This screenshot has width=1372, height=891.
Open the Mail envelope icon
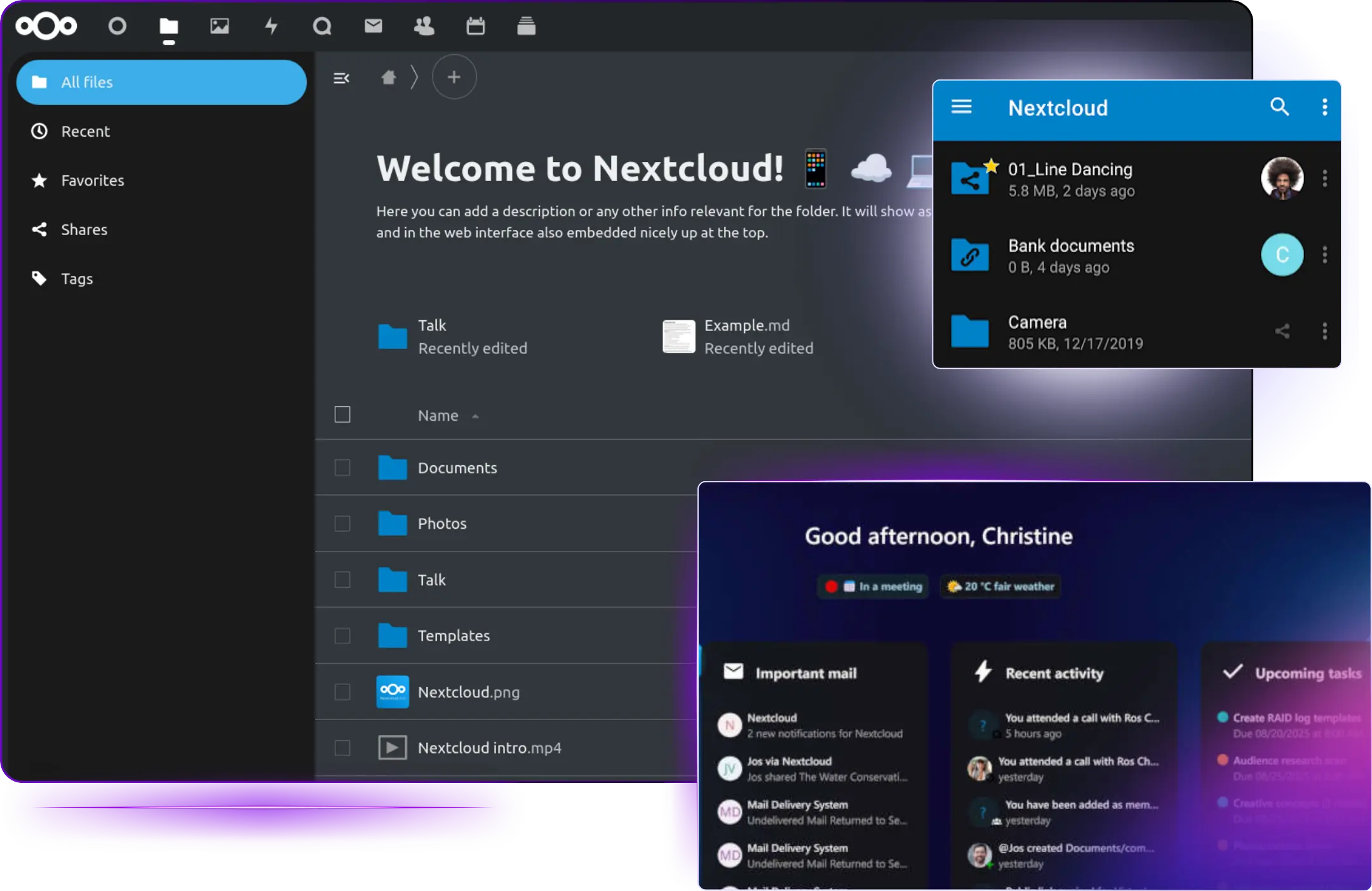tap(373, 25)
